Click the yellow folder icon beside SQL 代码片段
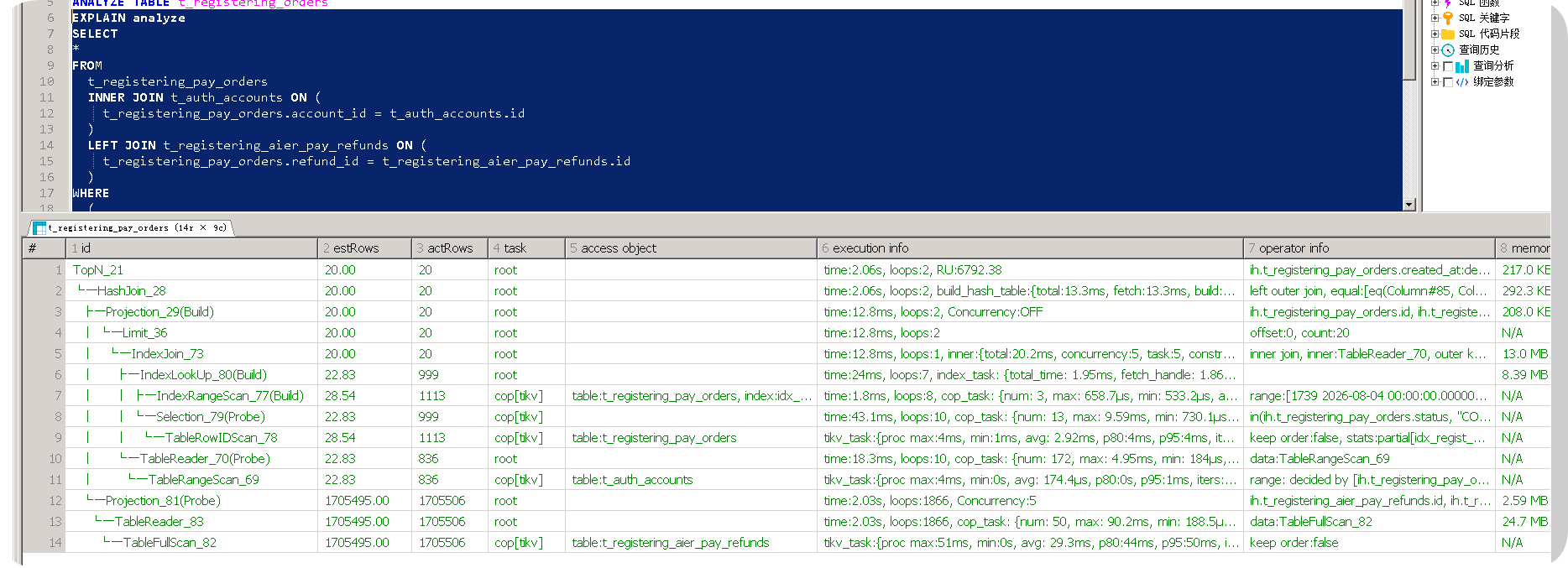Viewport: 1568px width, 568px height. click(x=1448, y=34)
